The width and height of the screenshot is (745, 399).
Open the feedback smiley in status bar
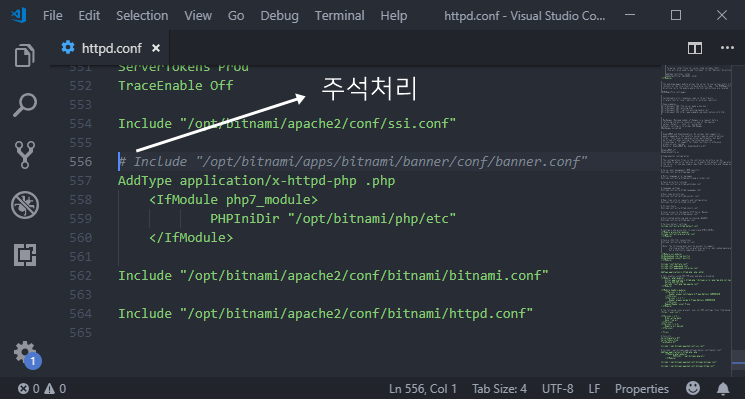click(x=693, y=388)
